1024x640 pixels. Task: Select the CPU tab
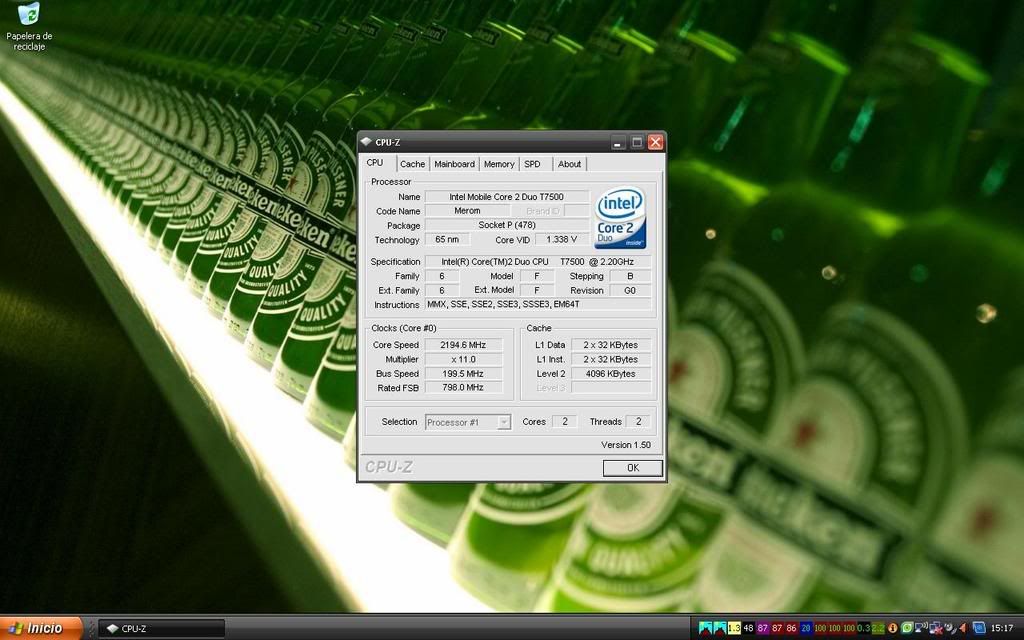[375, 163]
